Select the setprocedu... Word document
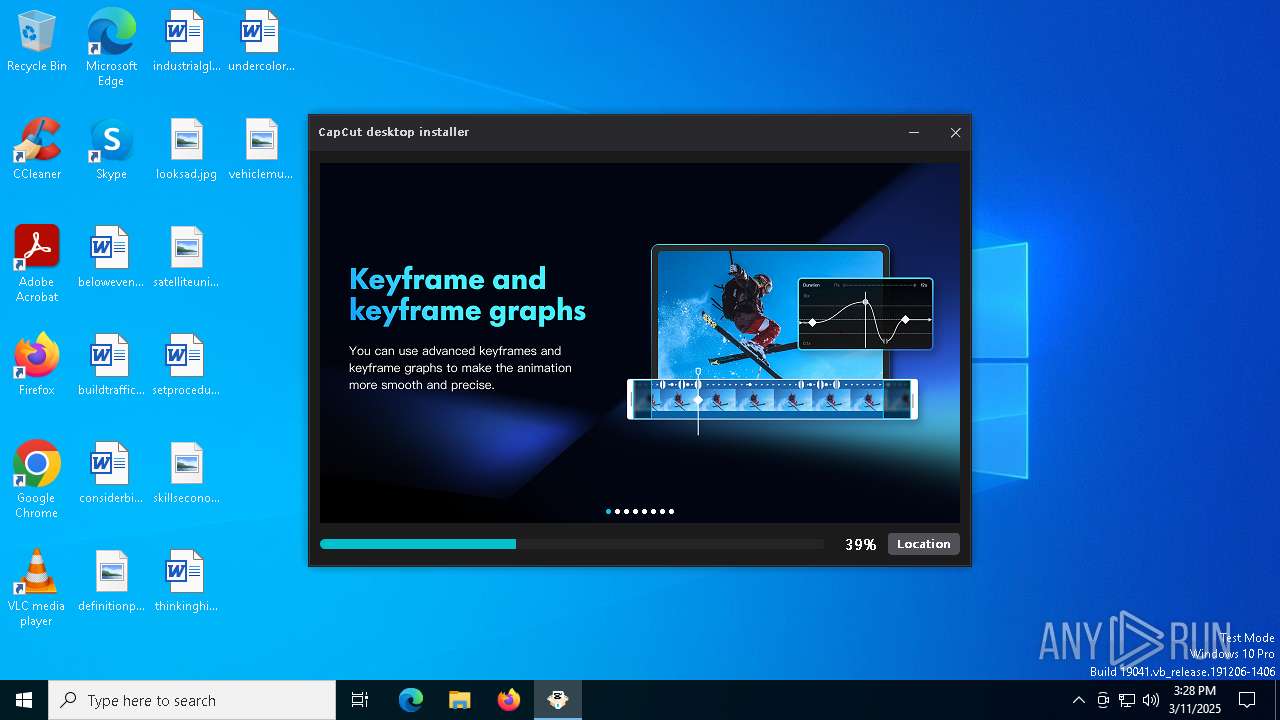Image resolution: width=1280 pixels, height=720 pixels. coord(186,366)
